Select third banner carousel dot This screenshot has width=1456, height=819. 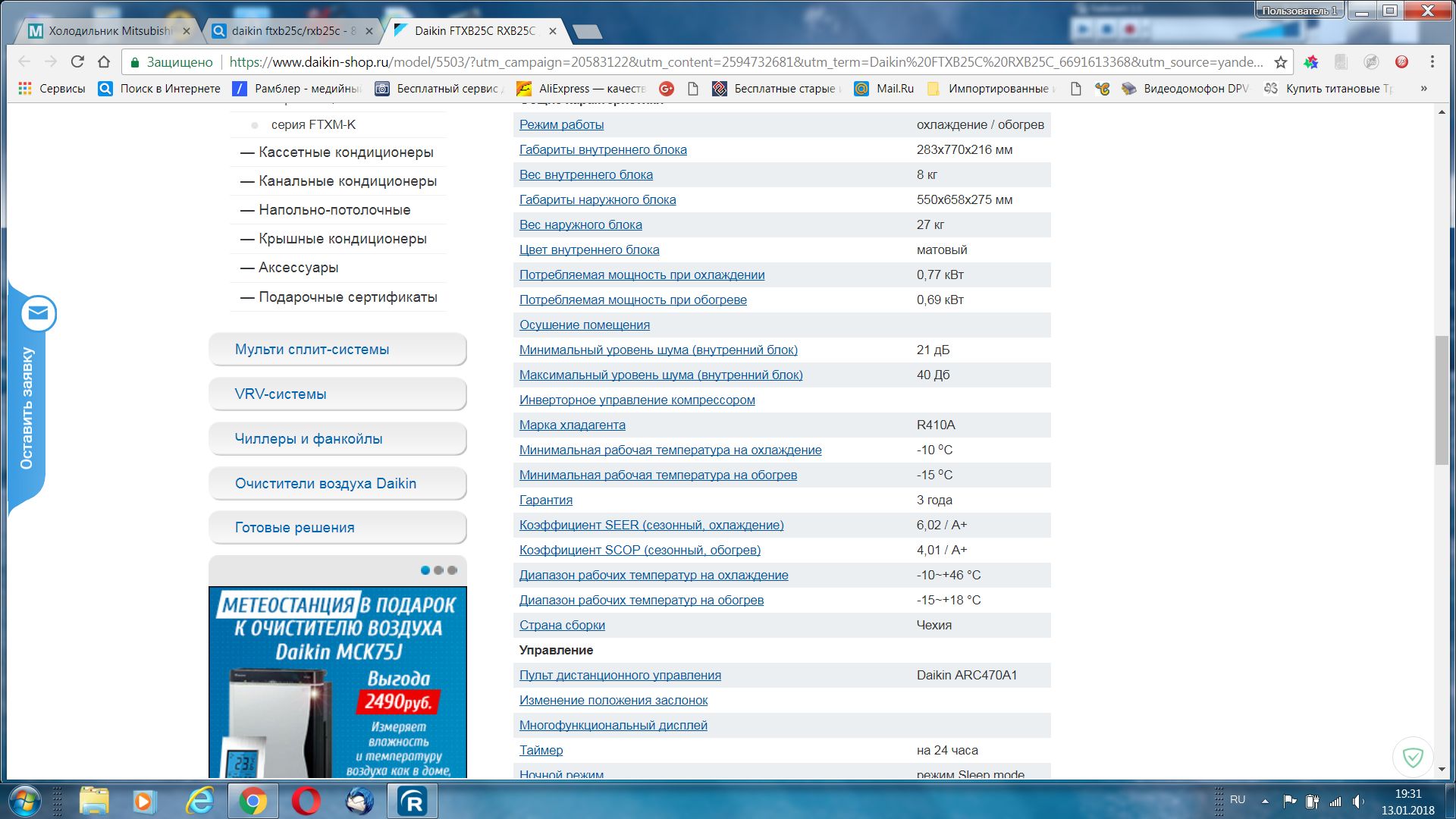click(x=452, y=570)
